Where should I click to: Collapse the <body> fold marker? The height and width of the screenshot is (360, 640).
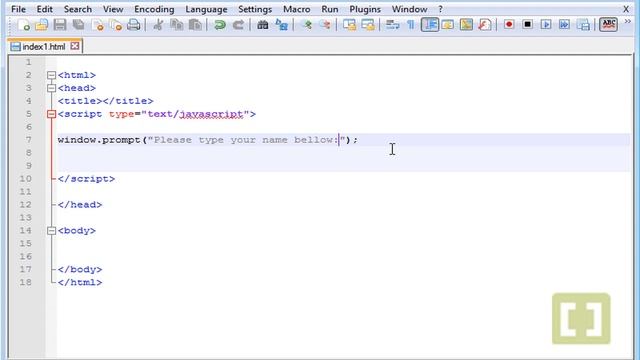click(51, 231)
